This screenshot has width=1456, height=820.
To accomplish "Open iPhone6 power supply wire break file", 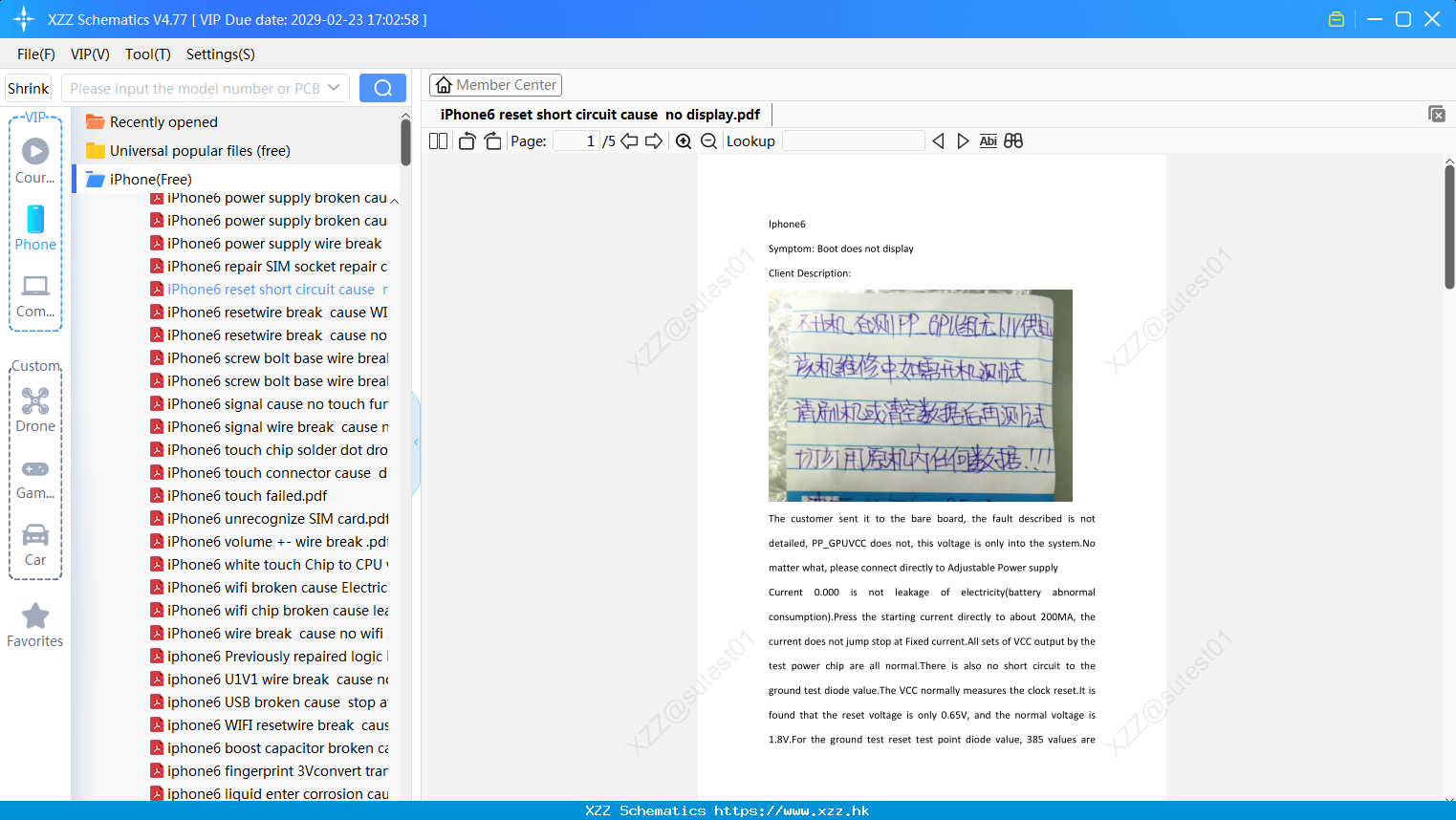I will 266,244.
